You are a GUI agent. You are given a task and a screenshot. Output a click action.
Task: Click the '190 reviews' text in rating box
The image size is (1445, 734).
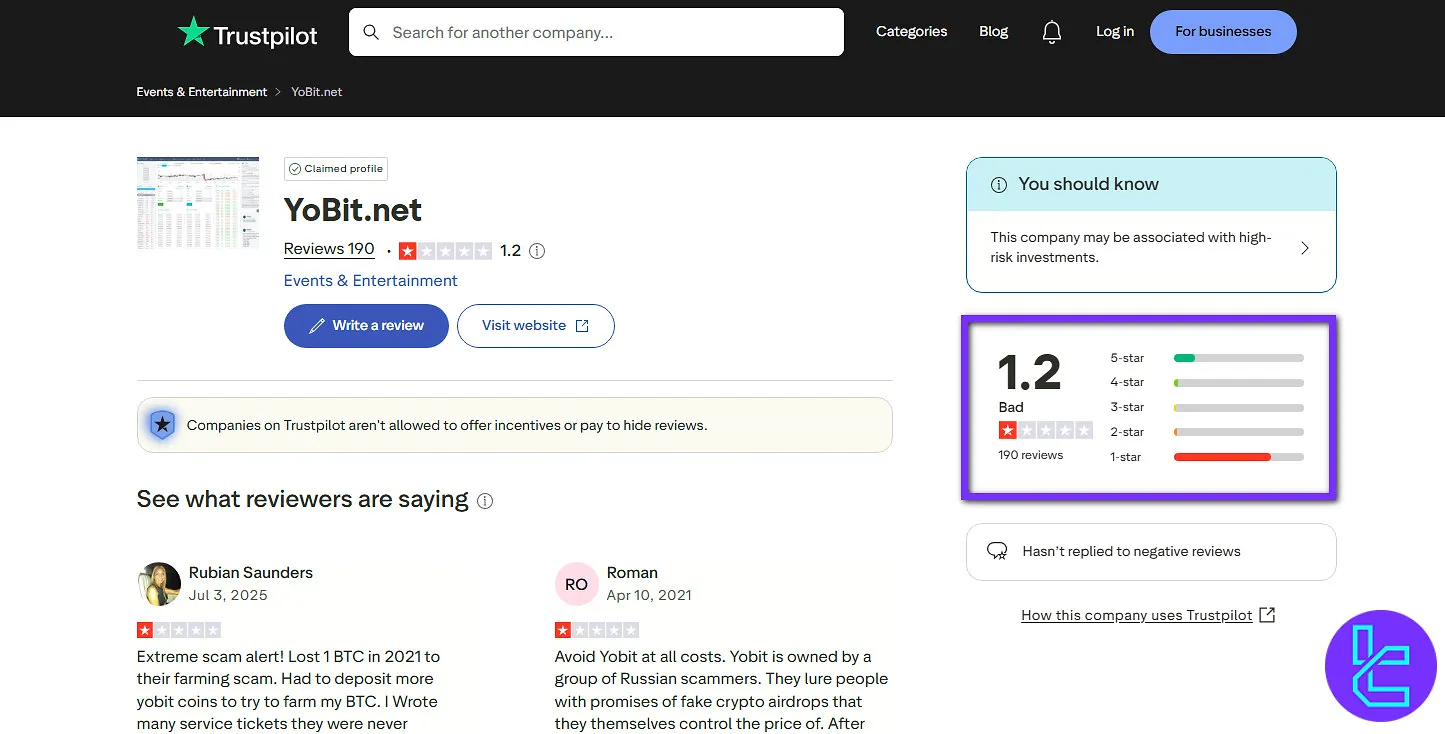[x=1030, y=455]
